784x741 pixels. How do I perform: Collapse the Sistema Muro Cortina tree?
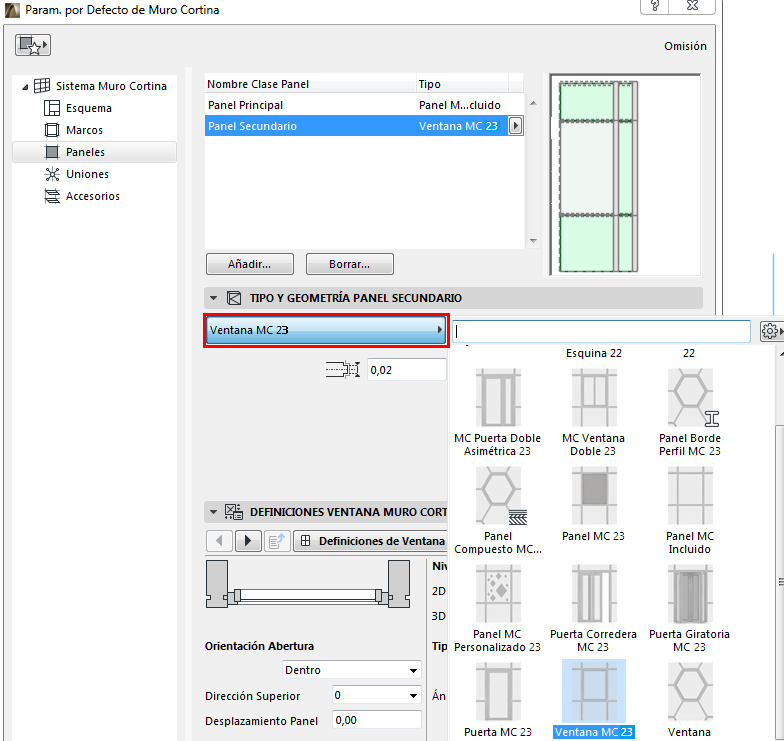(x=25, y=87)
